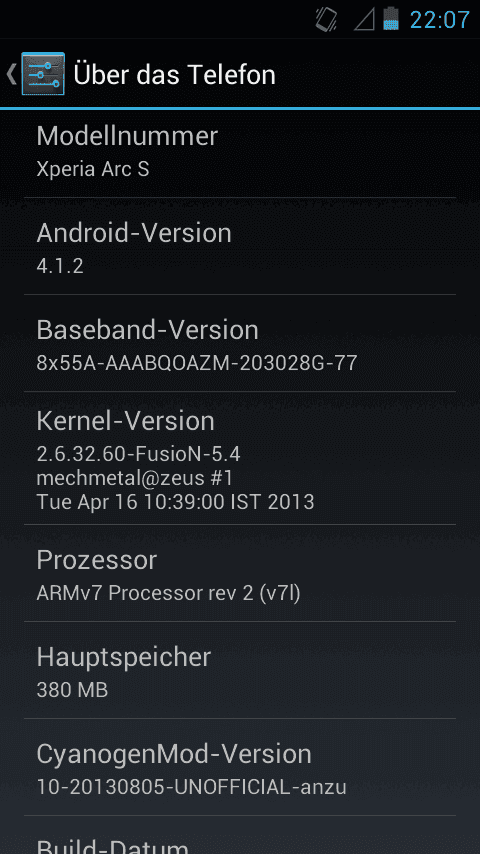This screenshot has width=480, height=854.
Task: Tap the Über das Telefon title
Action: 174,75
